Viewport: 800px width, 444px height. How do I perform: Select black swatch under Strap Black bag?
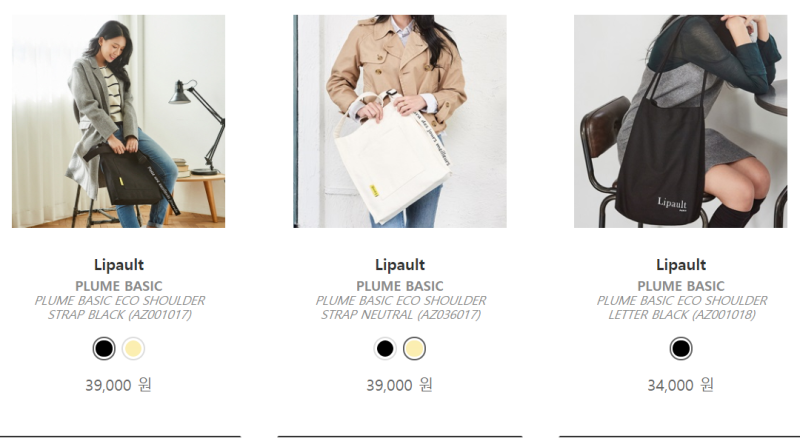[x=104, y=349]
